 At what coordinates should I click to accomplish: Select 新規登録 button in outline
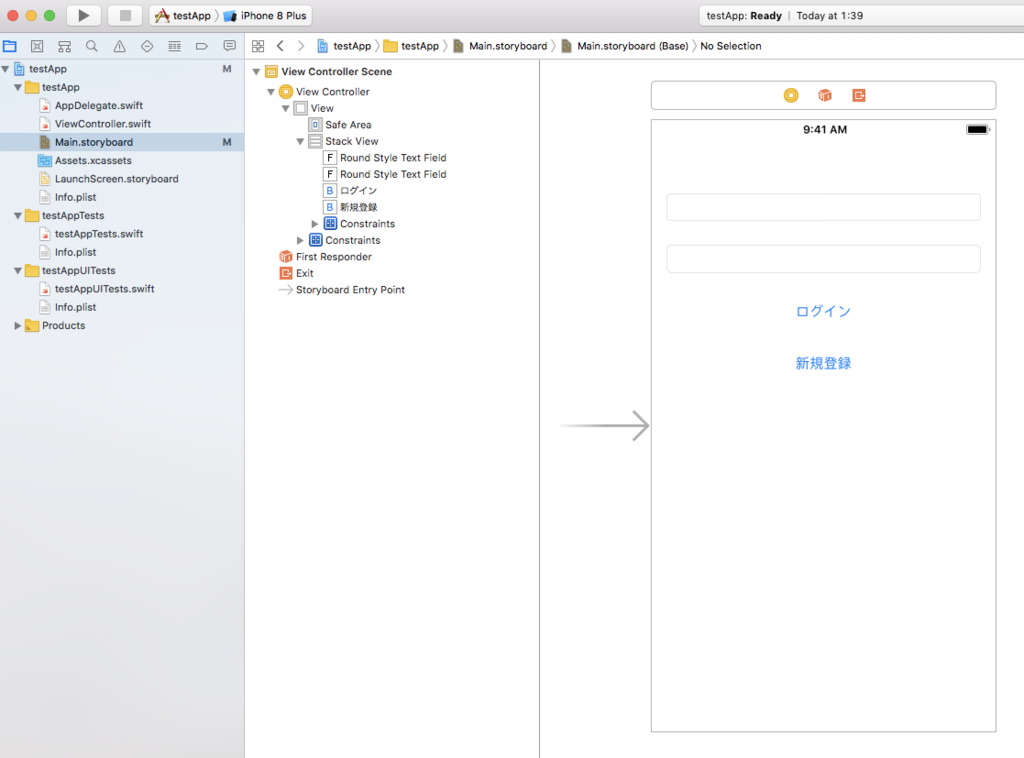click(x=359, y=207)
